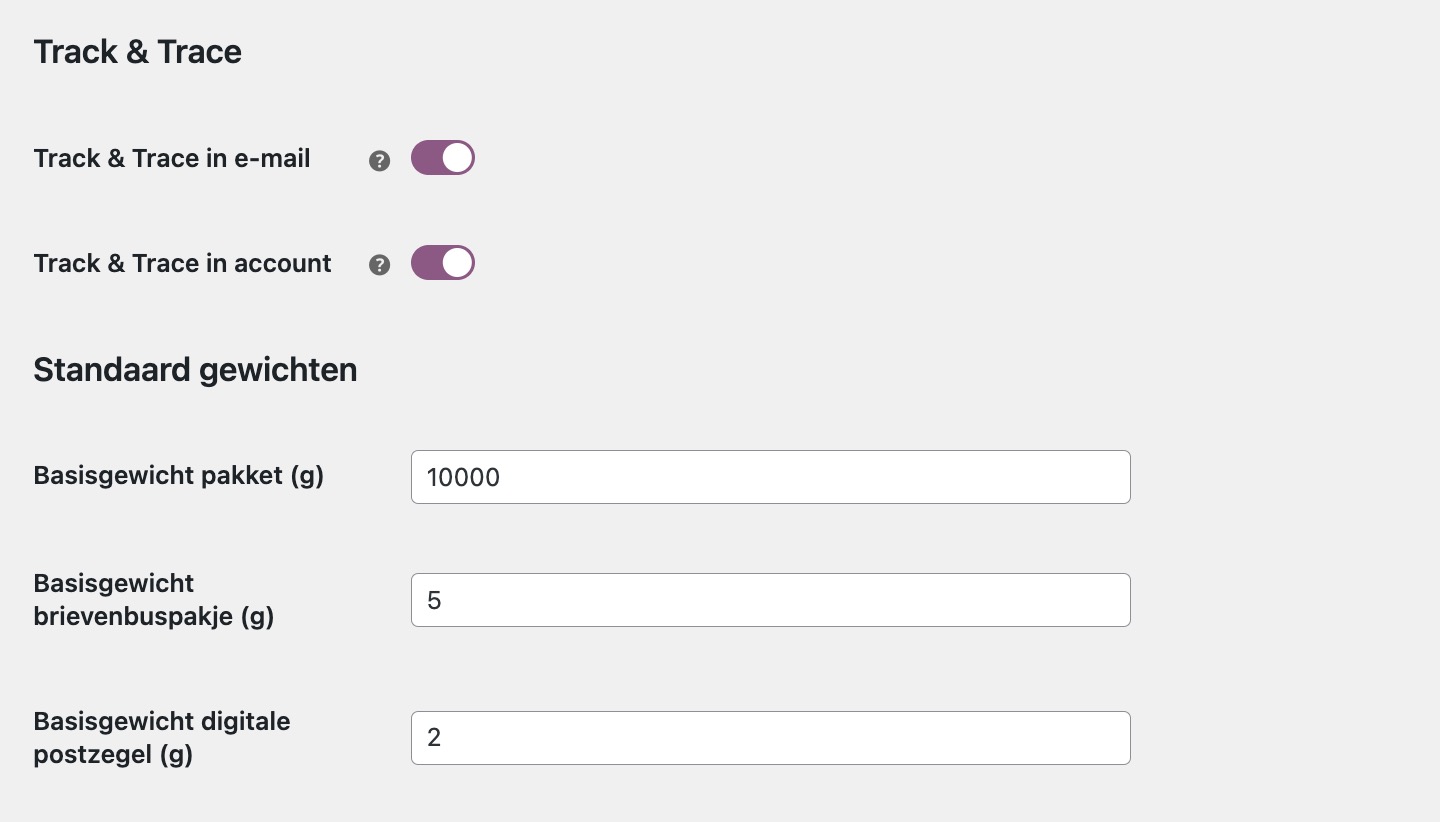Click the question mark next to the account toggle
1440x822 pixels.
pyautogui.click(x=379, y=265)
